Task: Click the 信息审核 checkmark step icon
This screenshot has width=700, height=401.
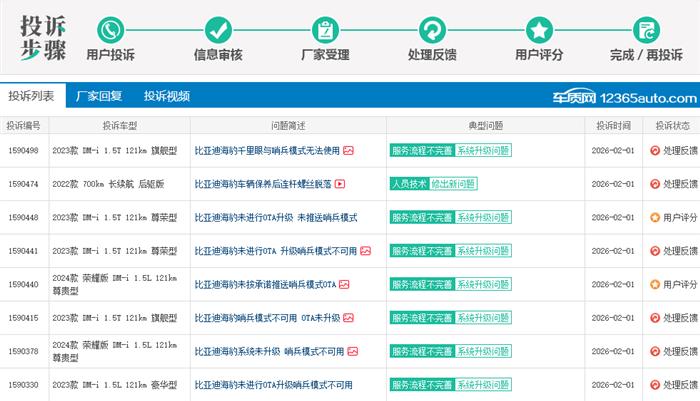Action: (x=218, y=30)
